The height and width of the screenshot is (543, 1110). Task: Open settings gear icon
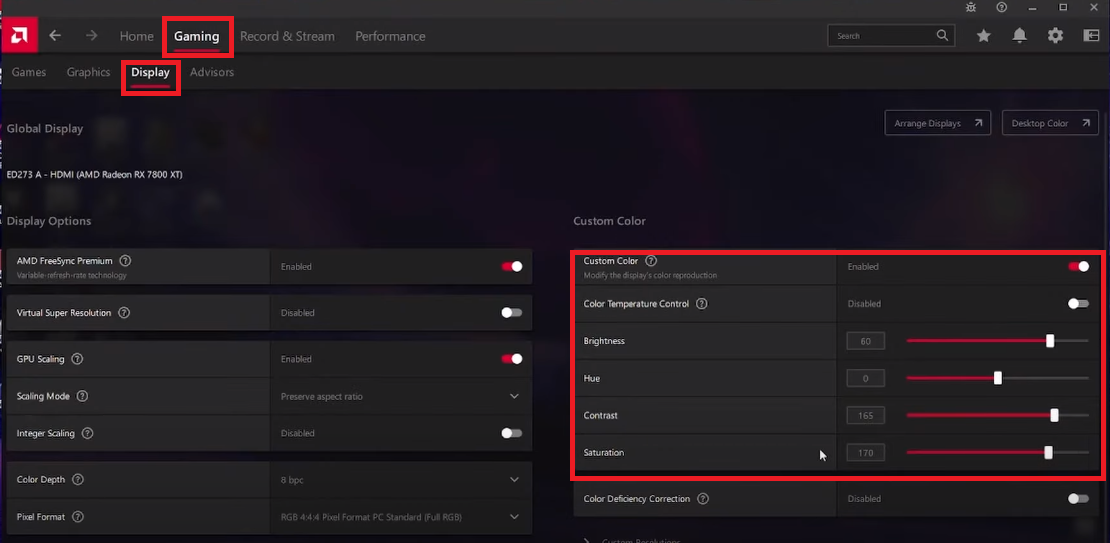pyautogui.click(x=1055, y=36)
